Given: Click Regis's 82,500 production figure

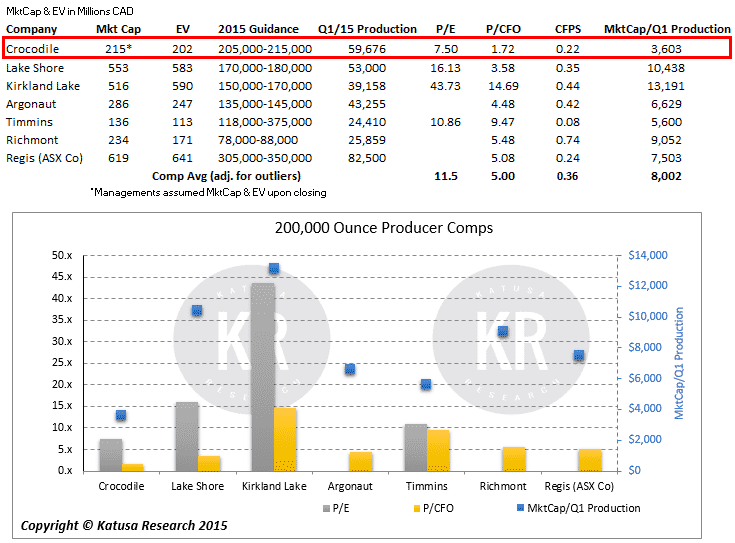Looking at the screenshot, I should pyautogui.click(x=367, y=158).
